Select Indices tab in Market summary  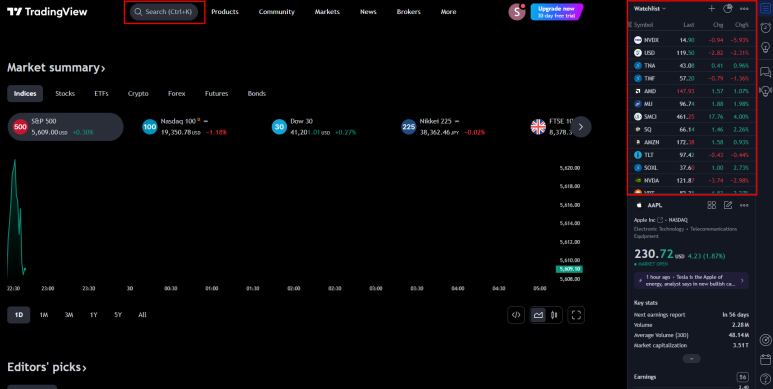coord(25,94)
